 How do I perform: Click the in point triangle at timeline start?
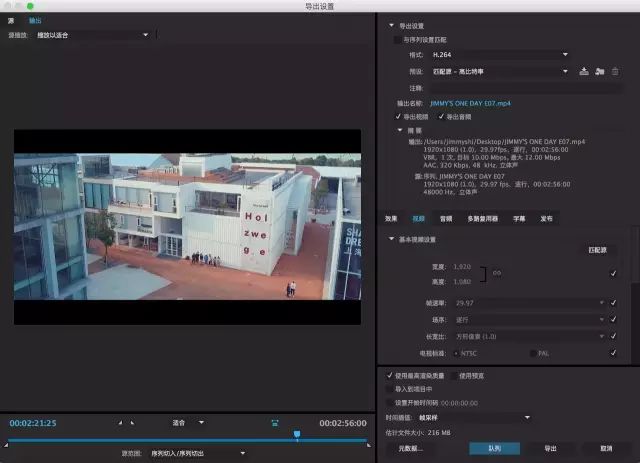pyautogui.click(x=6, y=445)
